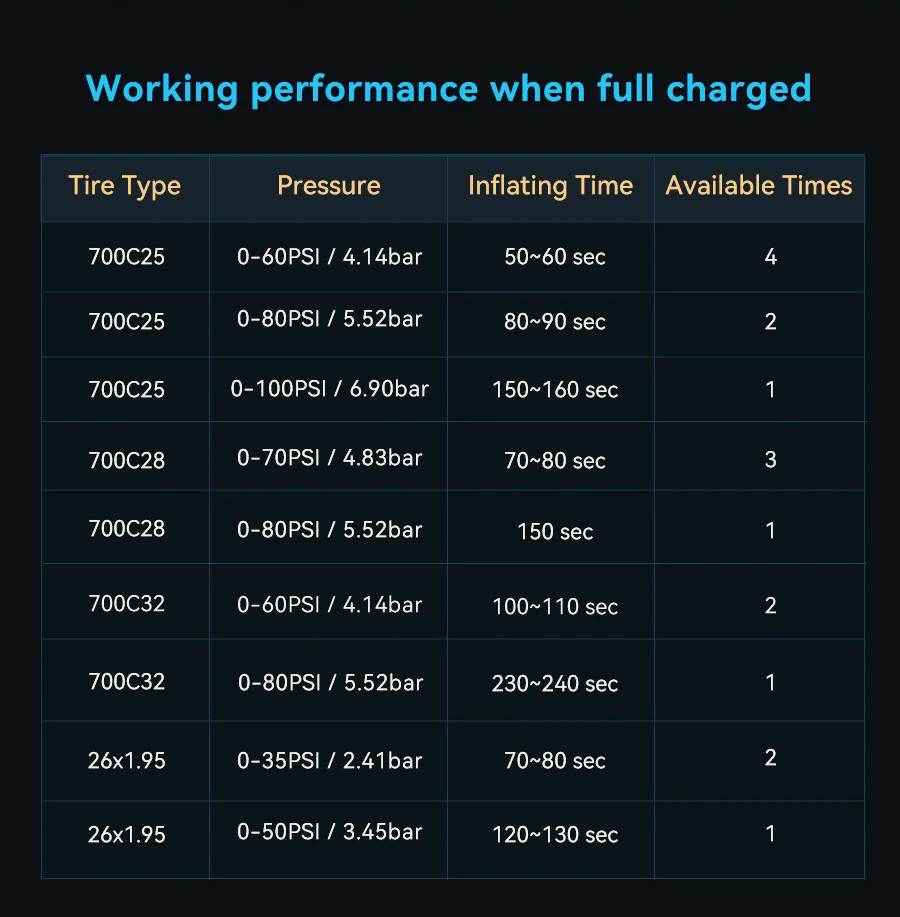
Task: Click the plain 150 sec inflating time cell
Action: click(x=555, y=531)
